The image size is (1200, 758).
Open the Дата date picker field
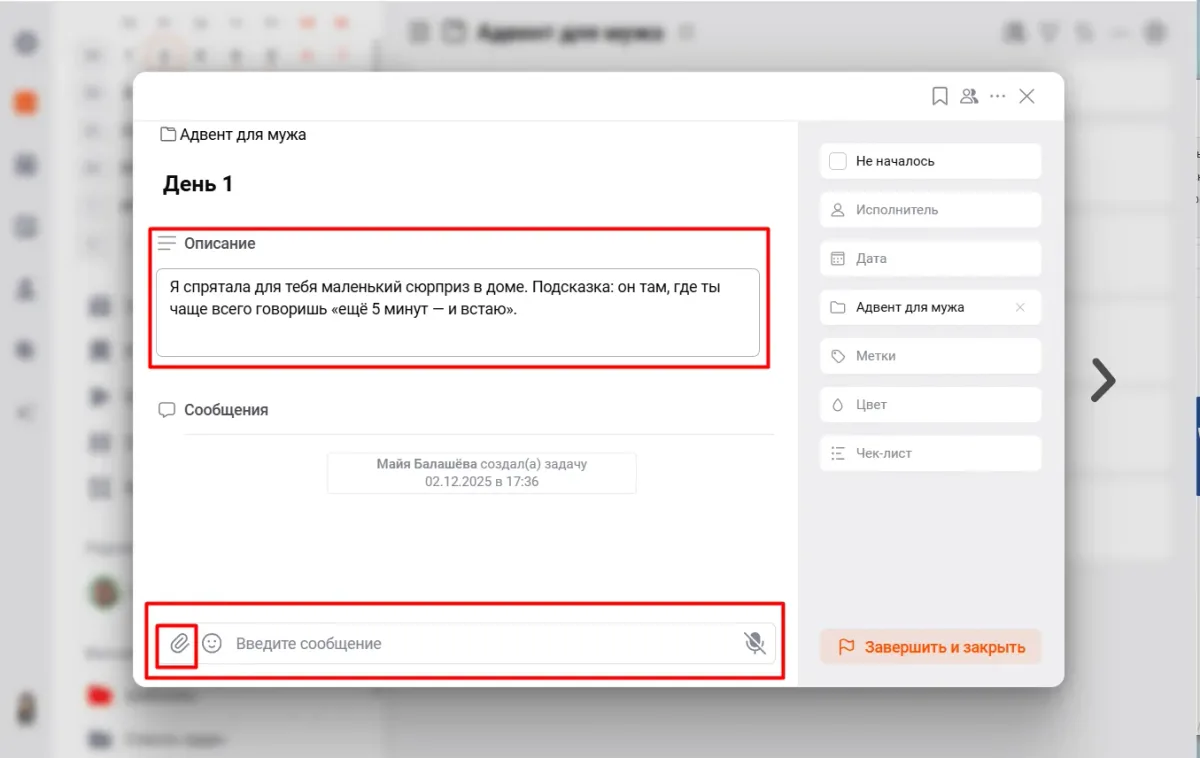(x=930, y=258)
